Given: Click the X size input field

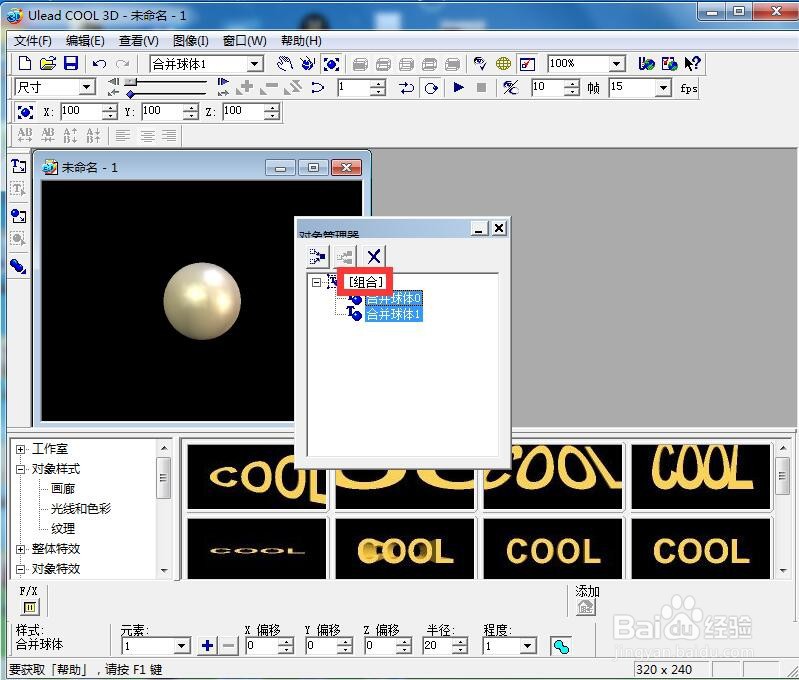Looking at the screenshot, I should (x=82, y=111).
